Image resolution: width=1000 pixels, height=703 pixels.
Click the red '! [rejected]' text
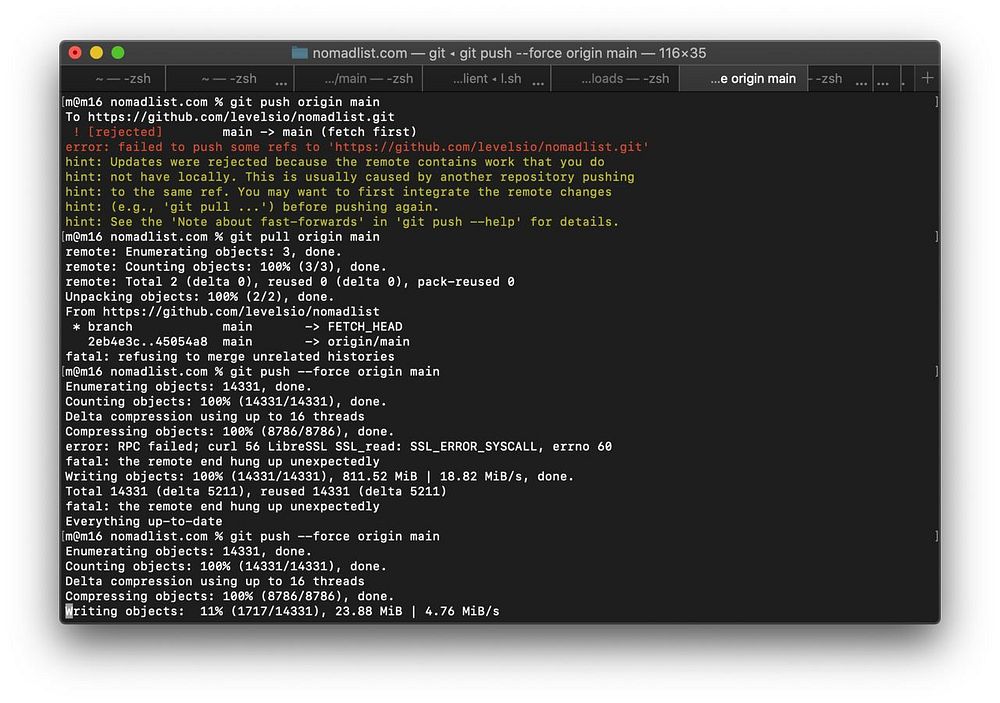117,132
